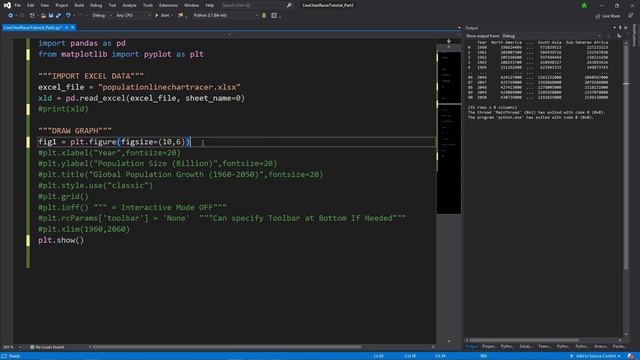Screen dimensions: 640x360
Task: Click the open file folder icon
Action: coord(43,16)
